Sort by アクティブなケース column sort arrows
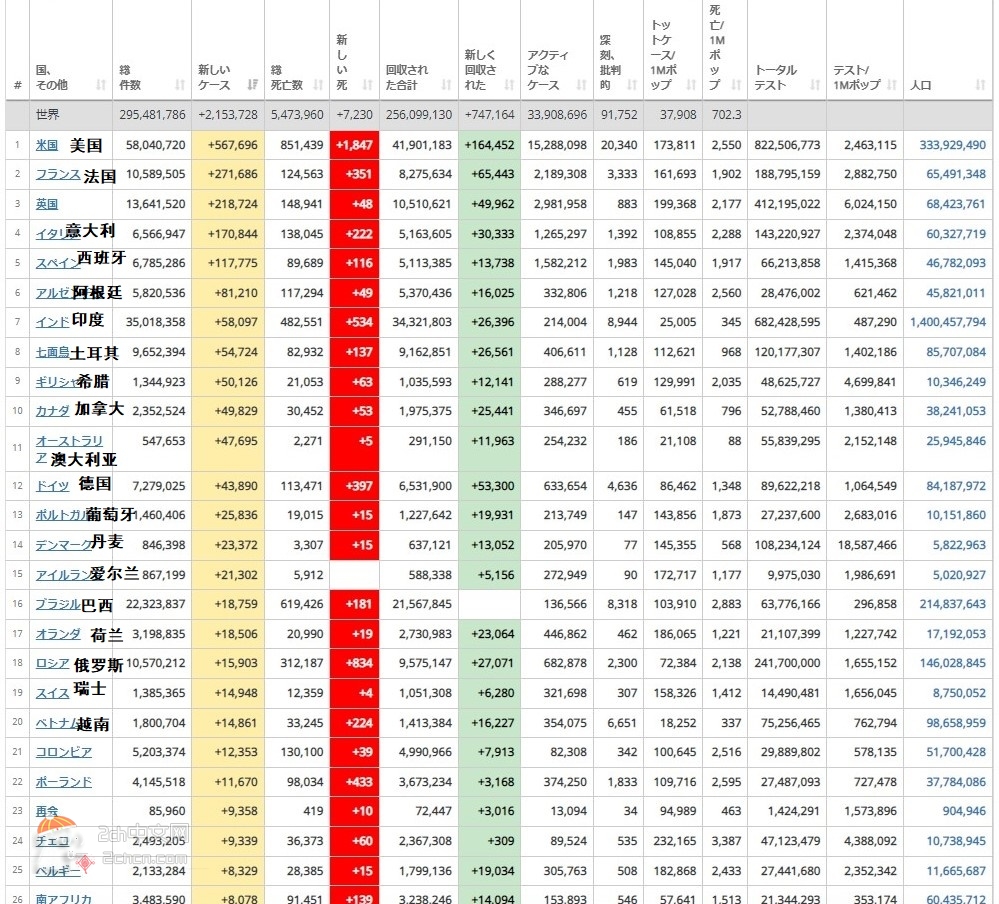The image size is (999, 904). 582,85
